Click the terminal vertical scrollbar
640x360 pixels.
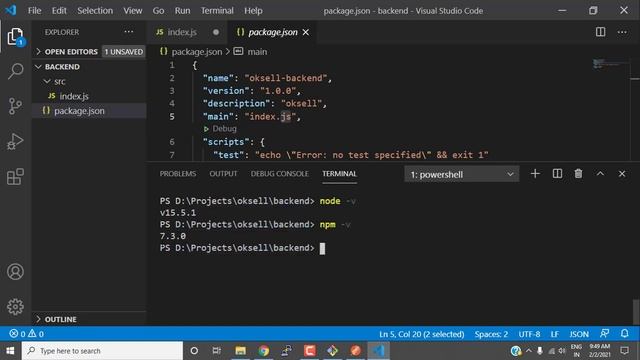tap(636, 312)
